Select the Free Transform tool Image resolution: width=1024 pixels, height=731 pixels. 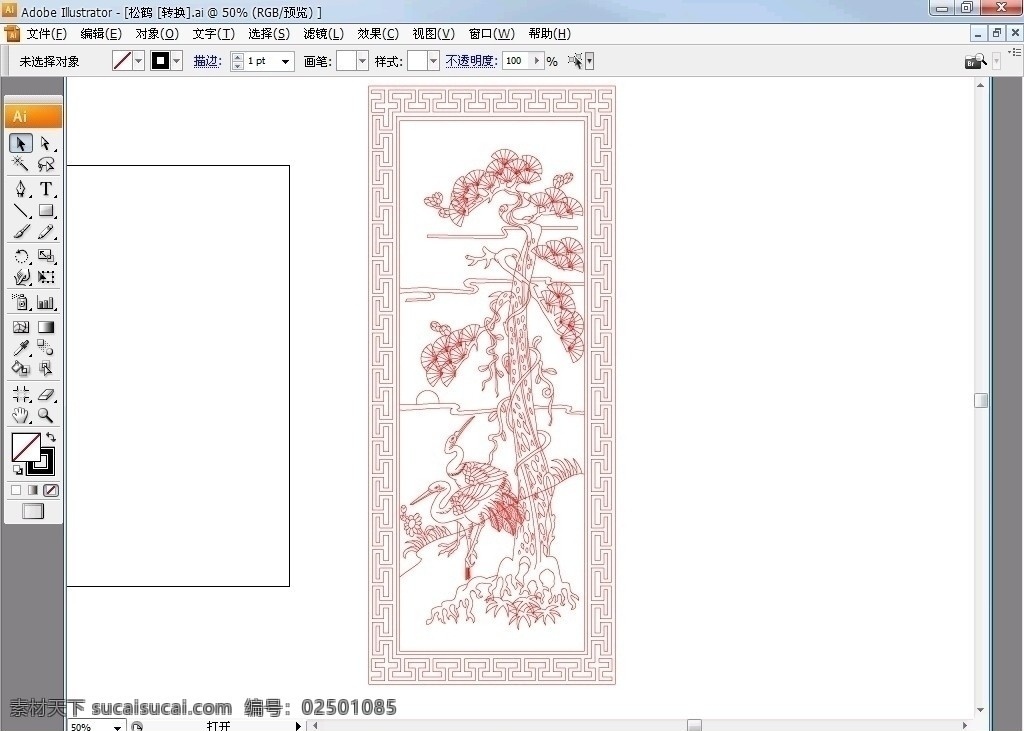click(x=46, y=277)
